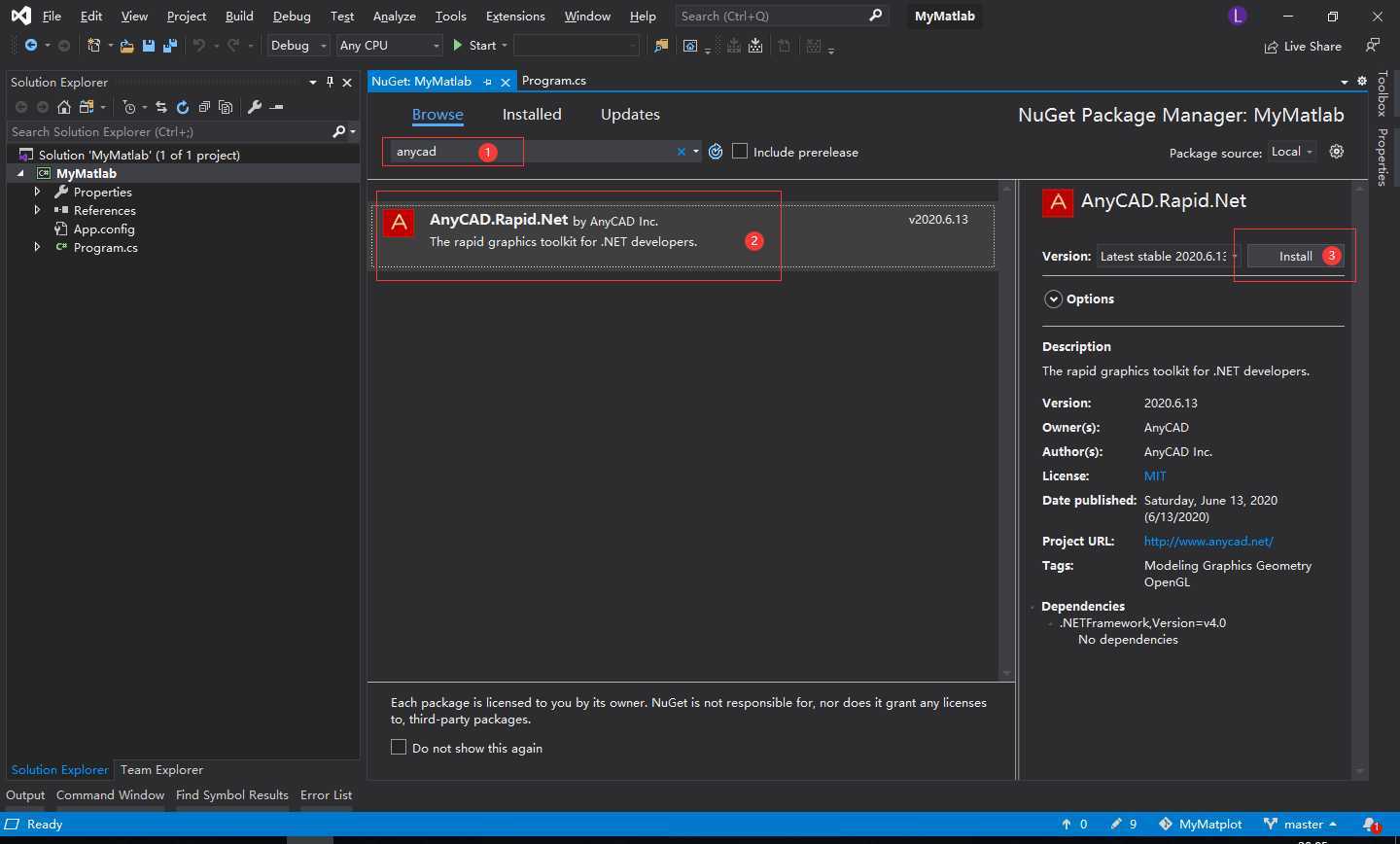Collapse the MyMatlab project node

pyautogui.click(x=21, y=173)
